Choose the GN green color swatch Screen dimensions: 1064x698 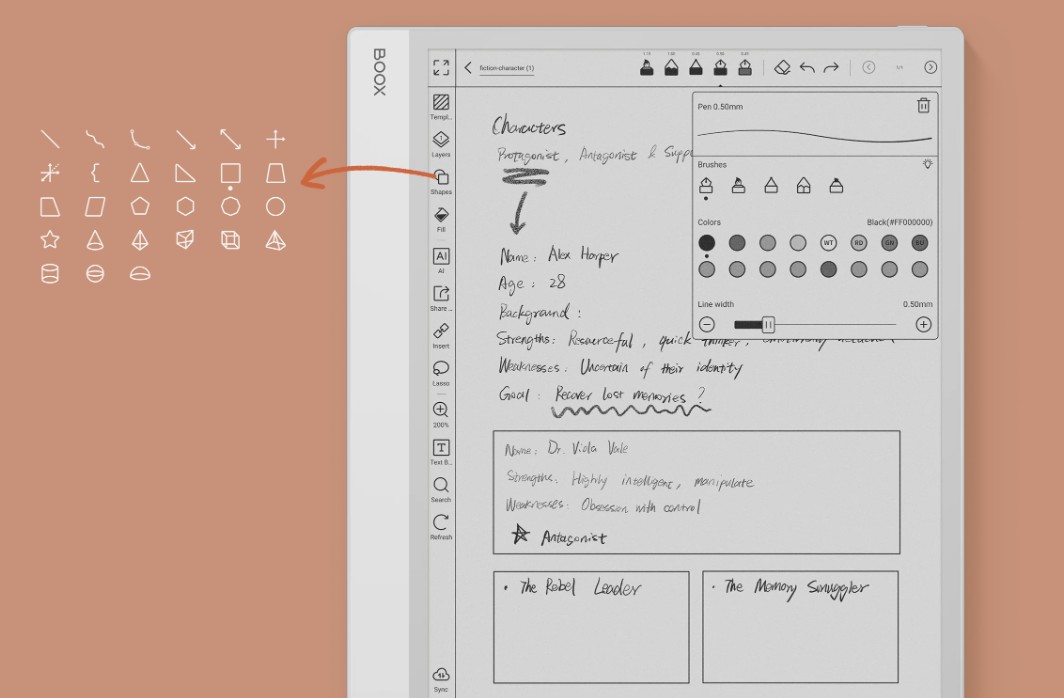point(889,243)
